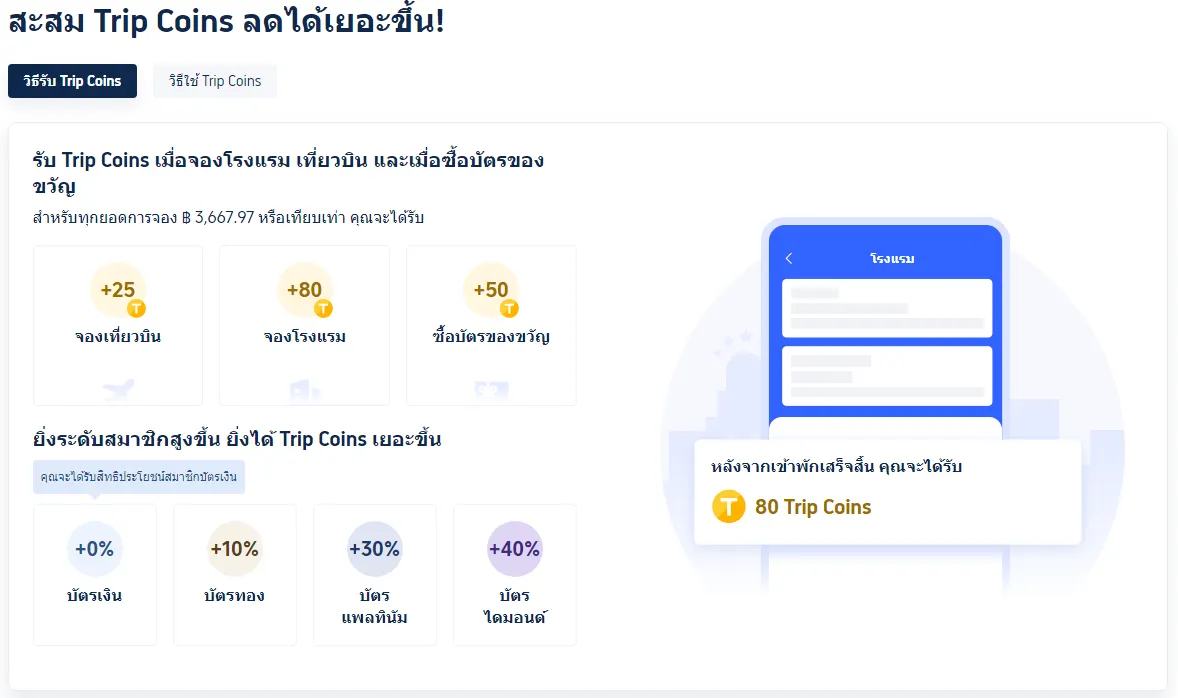Expand the จองโรงแรม earning card
1178x698 pixels.
pos(304,325)
